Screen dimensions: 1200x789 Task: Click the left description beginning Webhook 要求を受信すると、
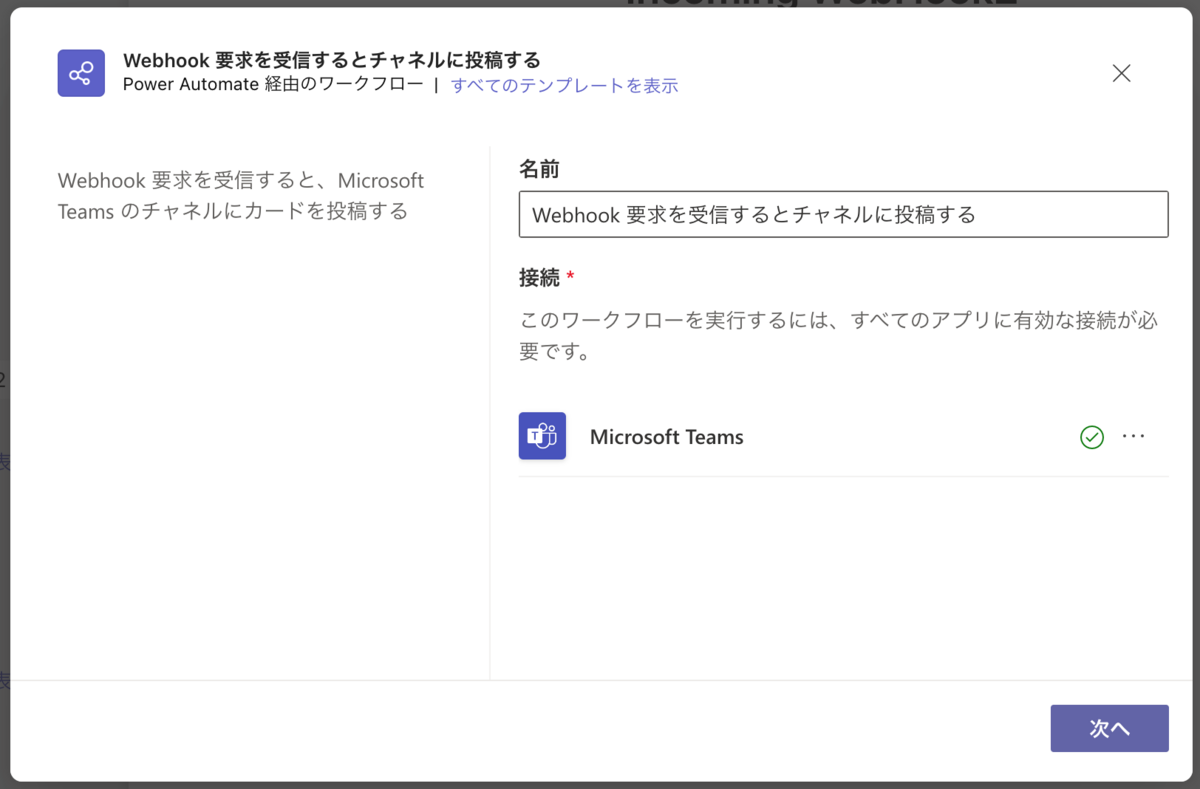tap(242, 196)
